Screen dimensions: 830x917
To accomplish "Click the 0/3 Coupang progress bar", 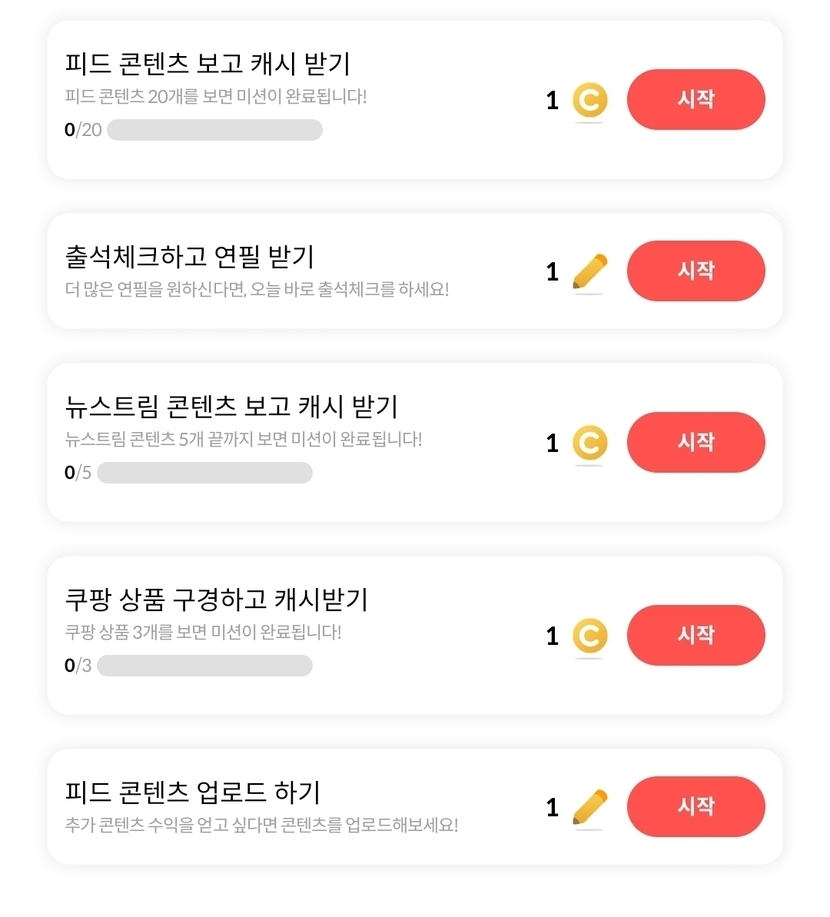I will pyautogui.click(x=204, y=666).
